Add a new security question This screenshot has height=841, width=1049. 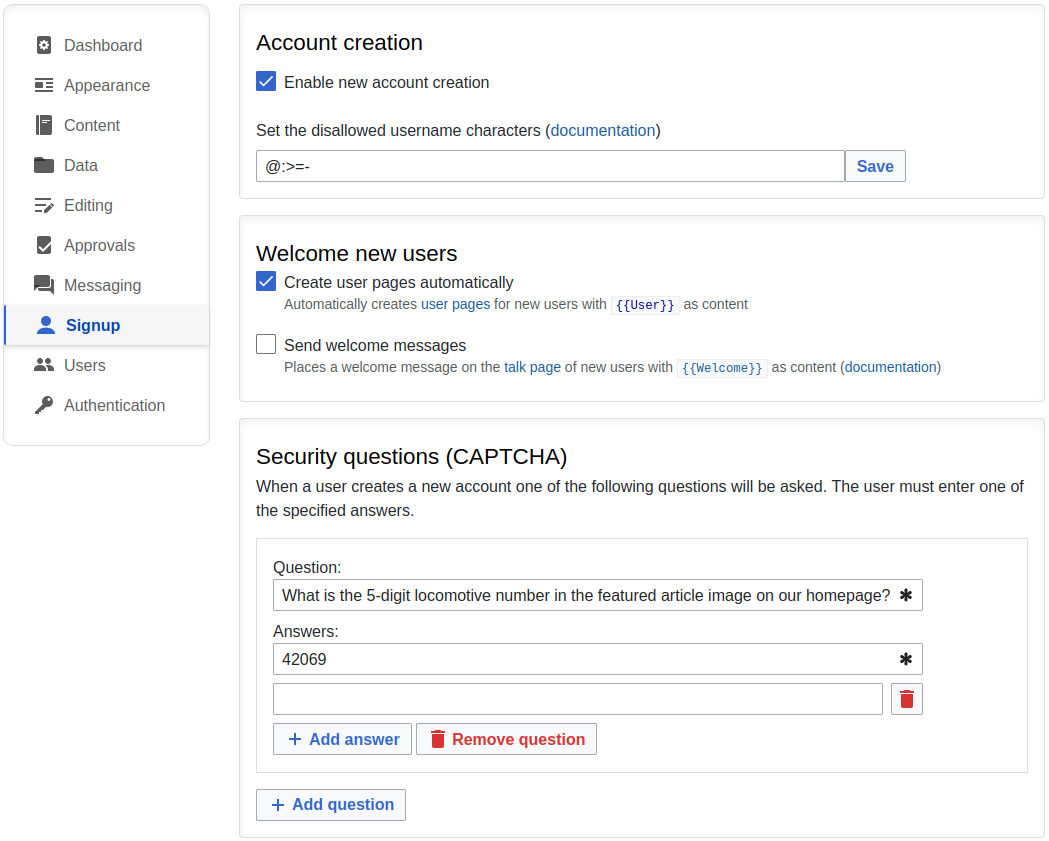pyautogui.click(x=331, y=804)
